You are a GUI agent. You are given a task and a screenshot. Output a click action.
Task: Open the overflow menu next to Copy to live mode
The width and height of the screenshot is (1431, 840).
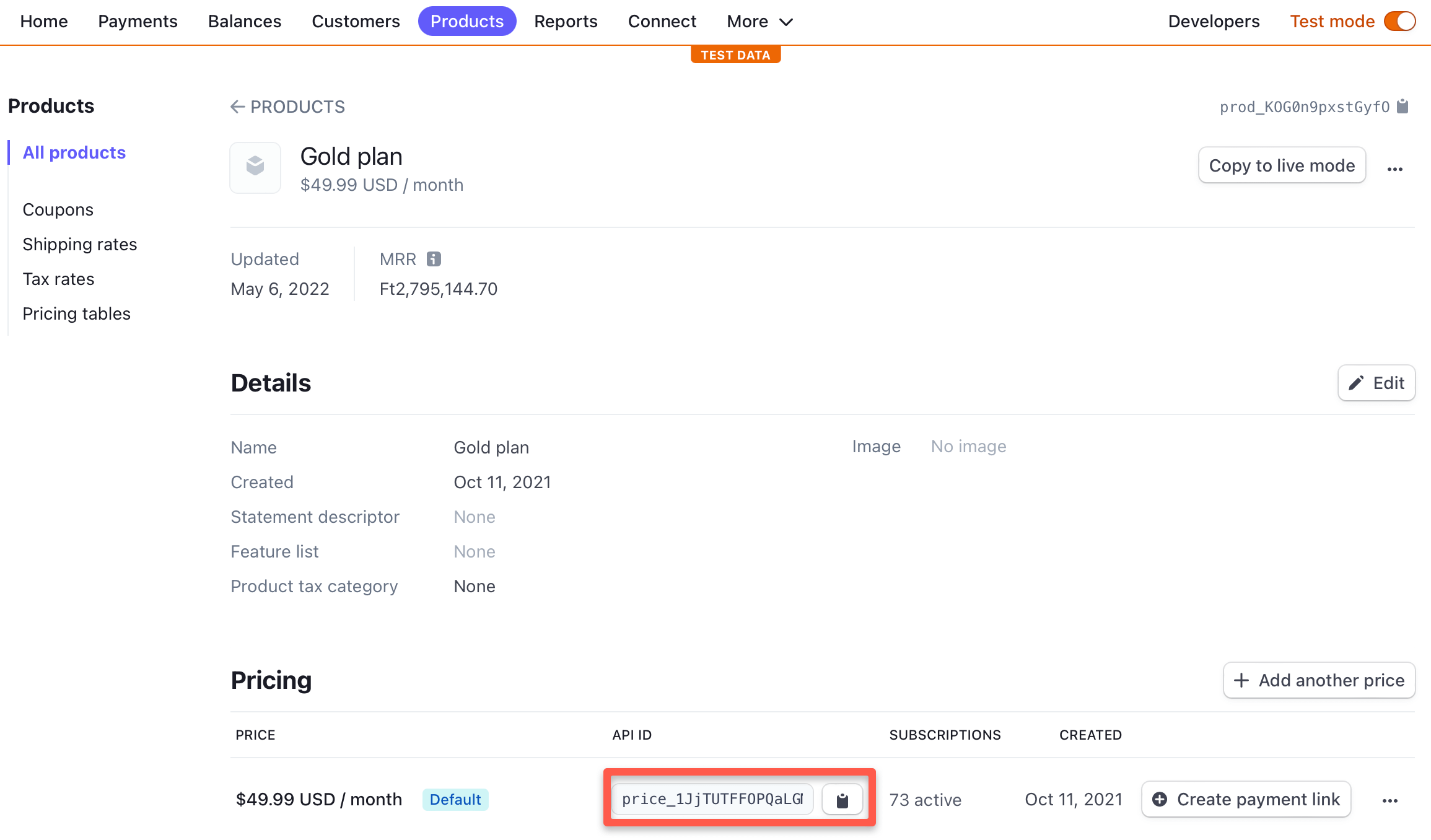click(x=1395, y=168)
